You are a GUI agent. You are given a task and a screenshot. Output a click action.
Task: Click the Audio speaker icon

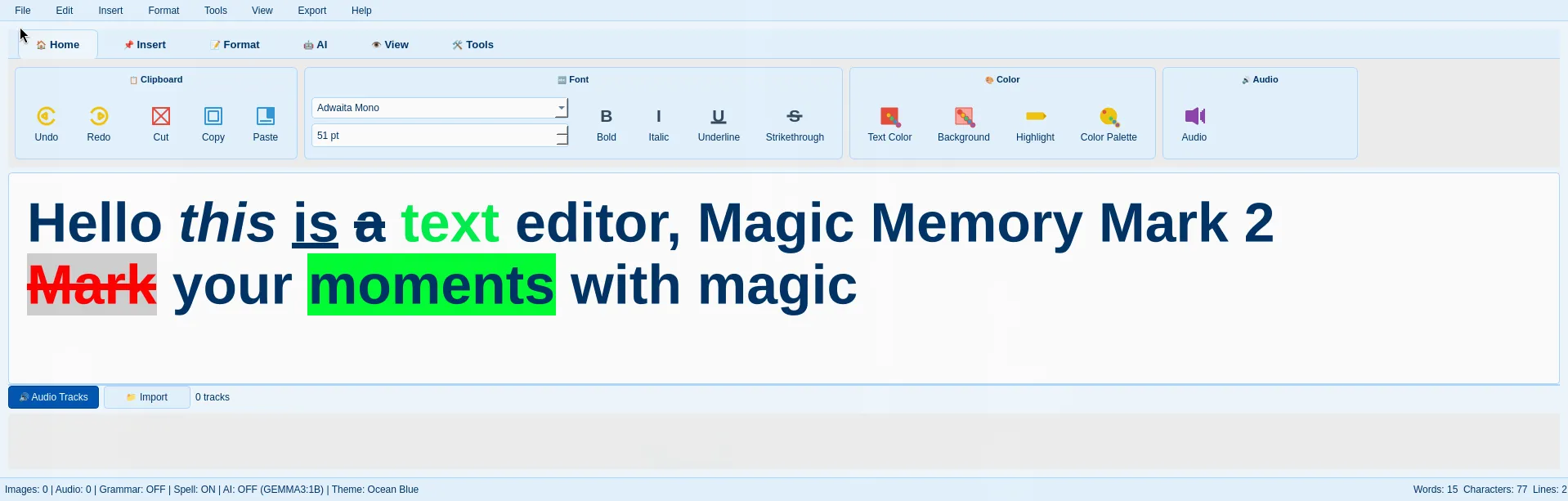[1194, 117]
